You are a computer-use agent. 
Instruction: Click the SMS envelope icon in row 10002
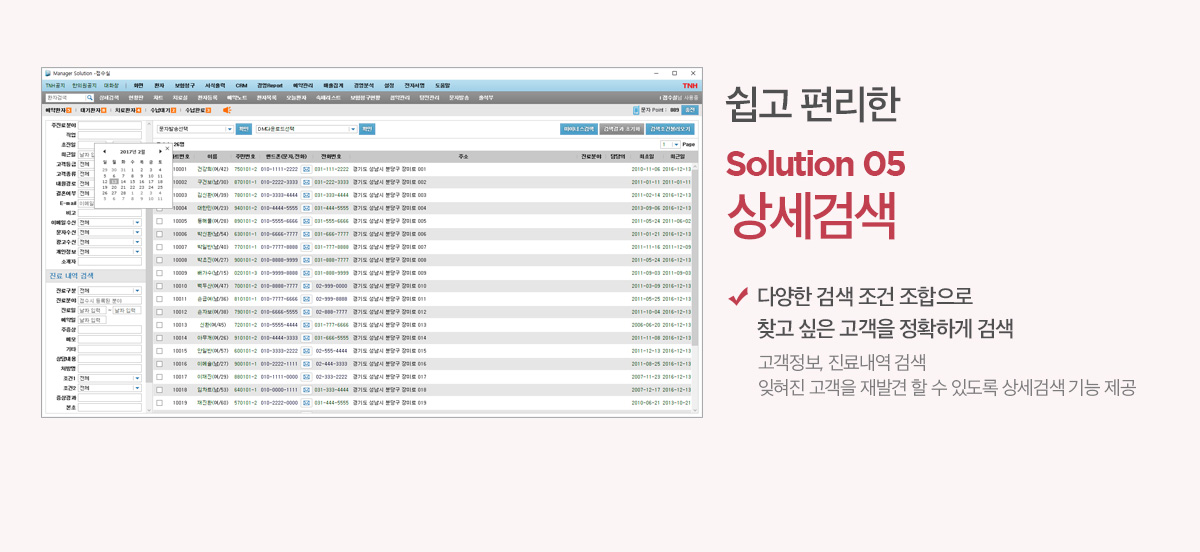pos(307,182)
